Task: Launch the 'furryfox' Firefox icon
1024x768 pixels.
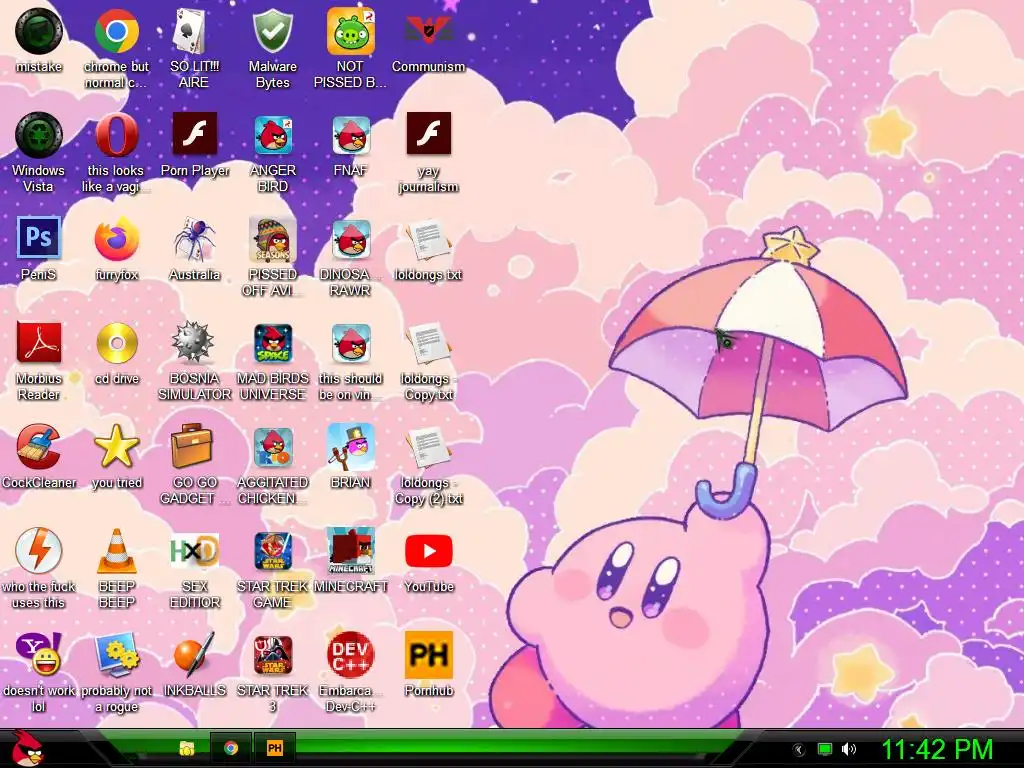Action: [x=116, y=238]
